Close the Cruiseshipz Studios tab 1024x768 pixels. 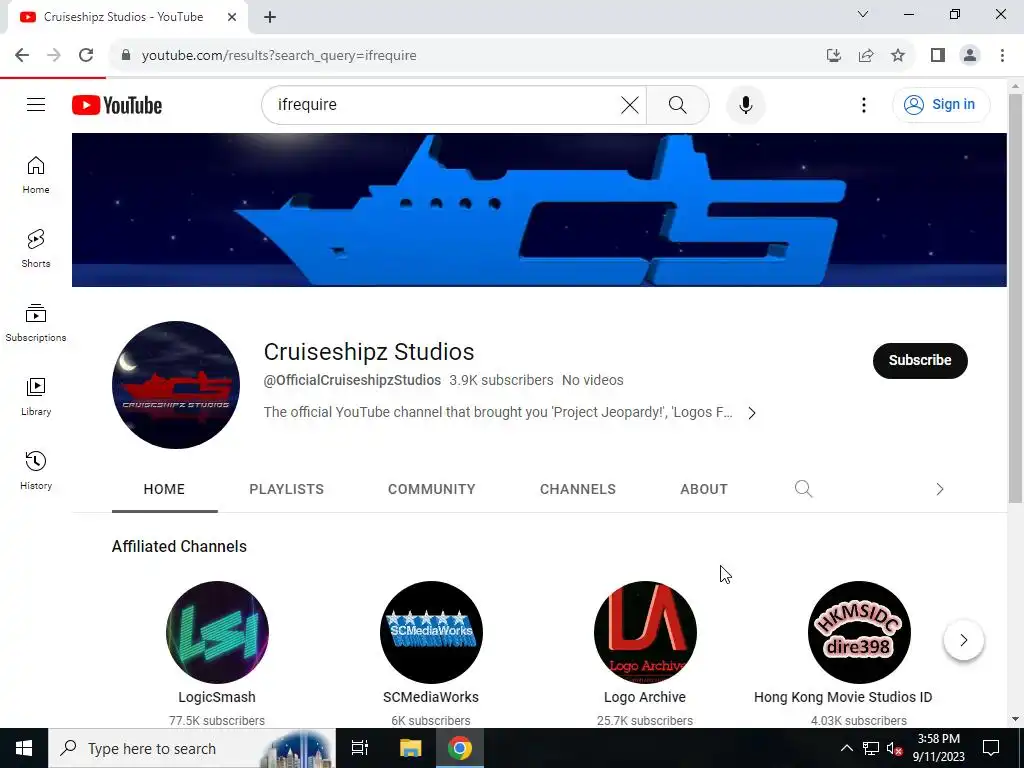tap(232, 17)
